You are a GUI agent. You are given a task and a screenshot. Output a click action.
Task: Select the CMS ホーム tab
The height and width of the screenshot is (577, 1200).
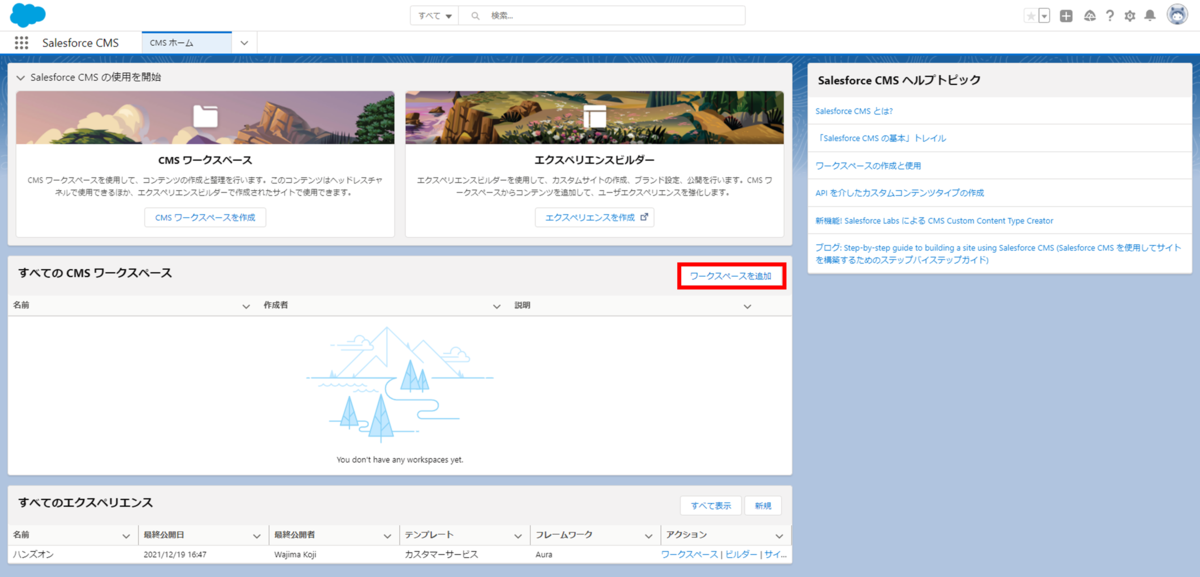pyautogui.click(x=185, y=43)
